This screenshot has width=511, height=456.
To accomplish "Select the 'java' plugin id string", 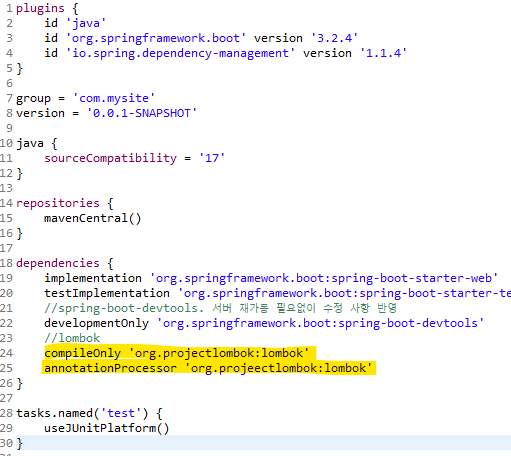I will 86,23.
